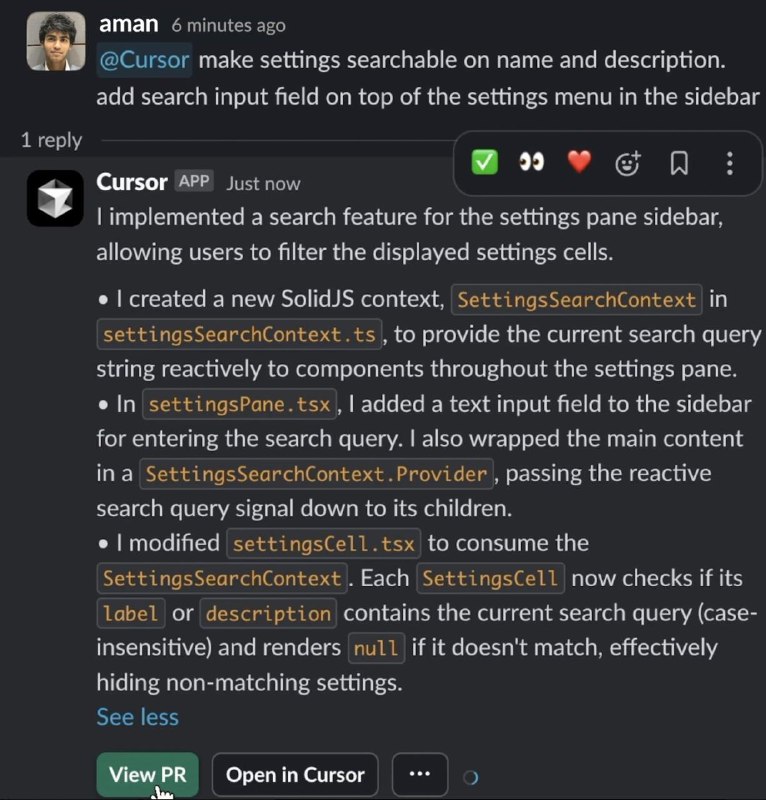The width and height of the screenshot is (766, 800).
Task: Open the add reaction emoji picker
Action: [628, 163]
